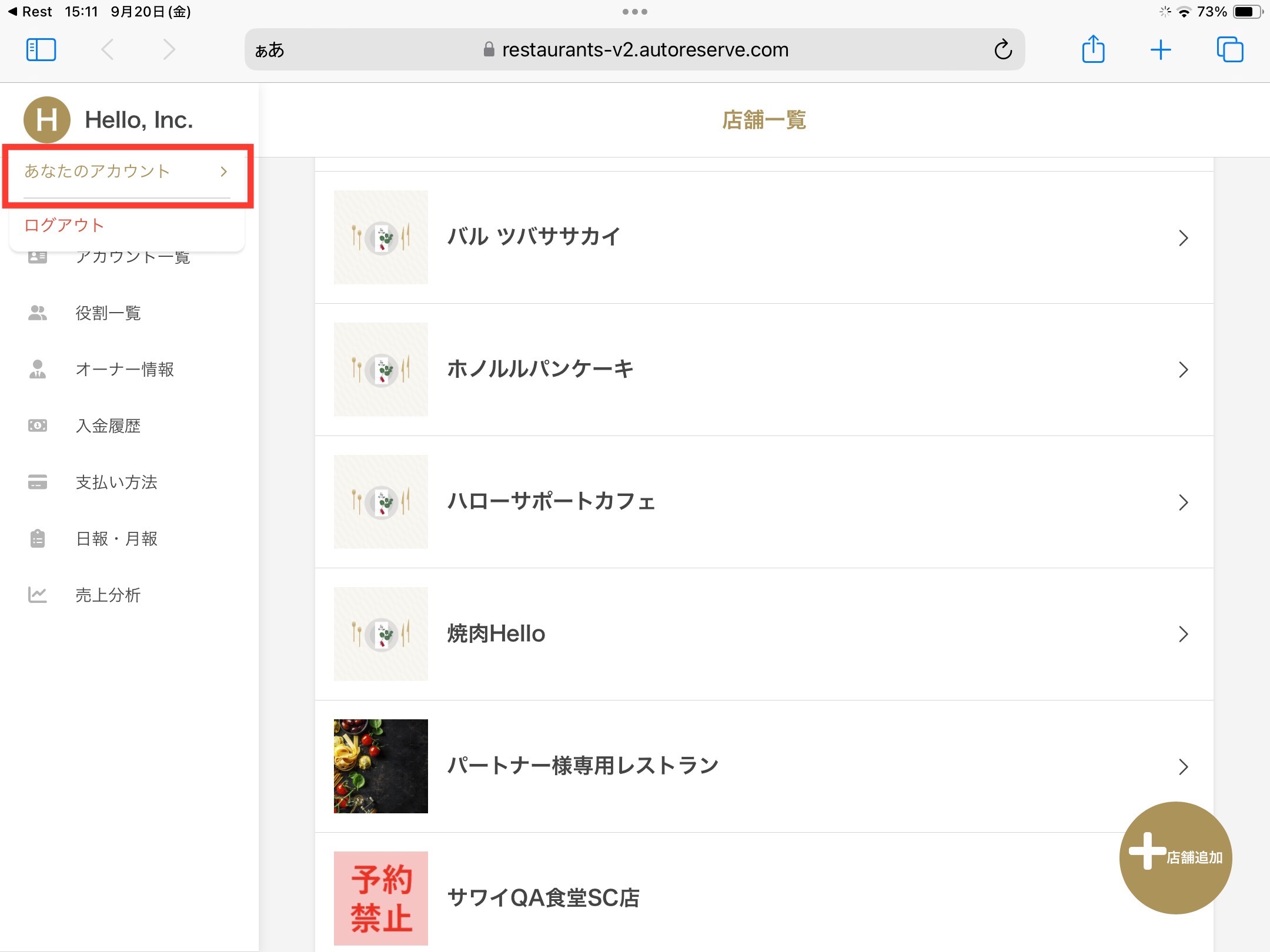Click the 日報・月報 clipboard icon

tap(38, 539)
